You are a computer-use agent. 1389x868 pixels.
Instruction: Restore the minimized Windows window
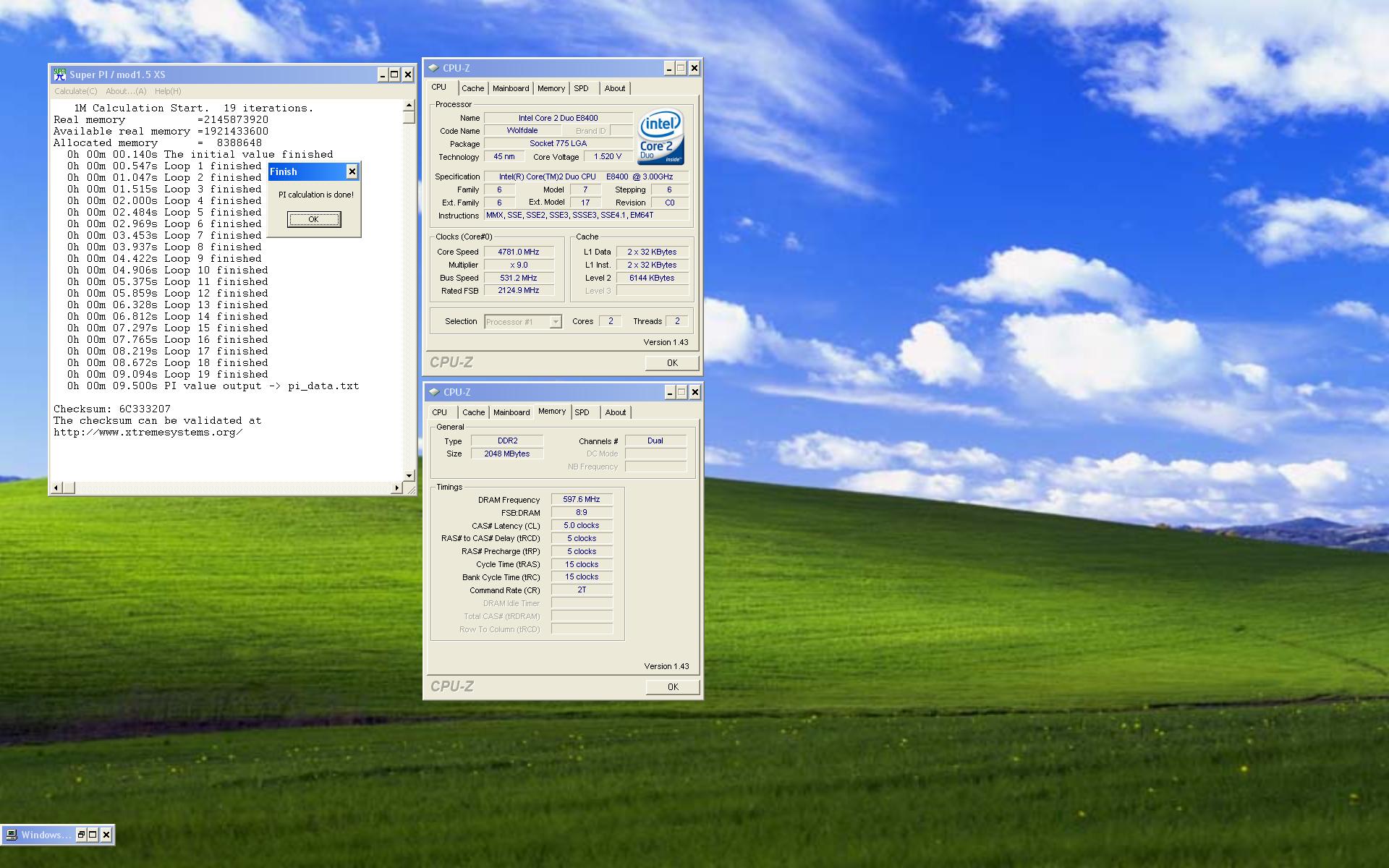click(81, 835)
